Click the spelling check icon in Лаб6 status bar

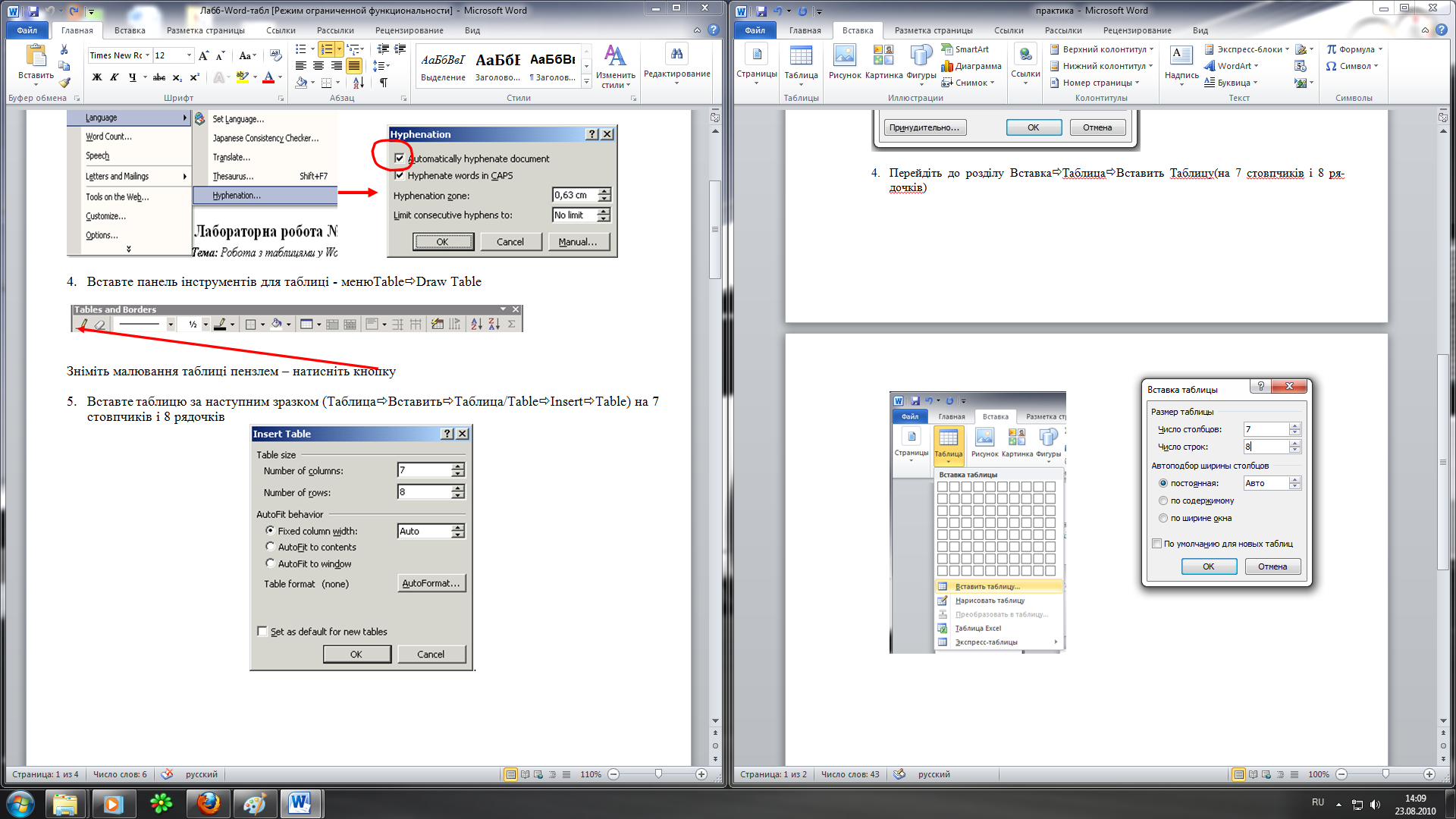point(167,774)
